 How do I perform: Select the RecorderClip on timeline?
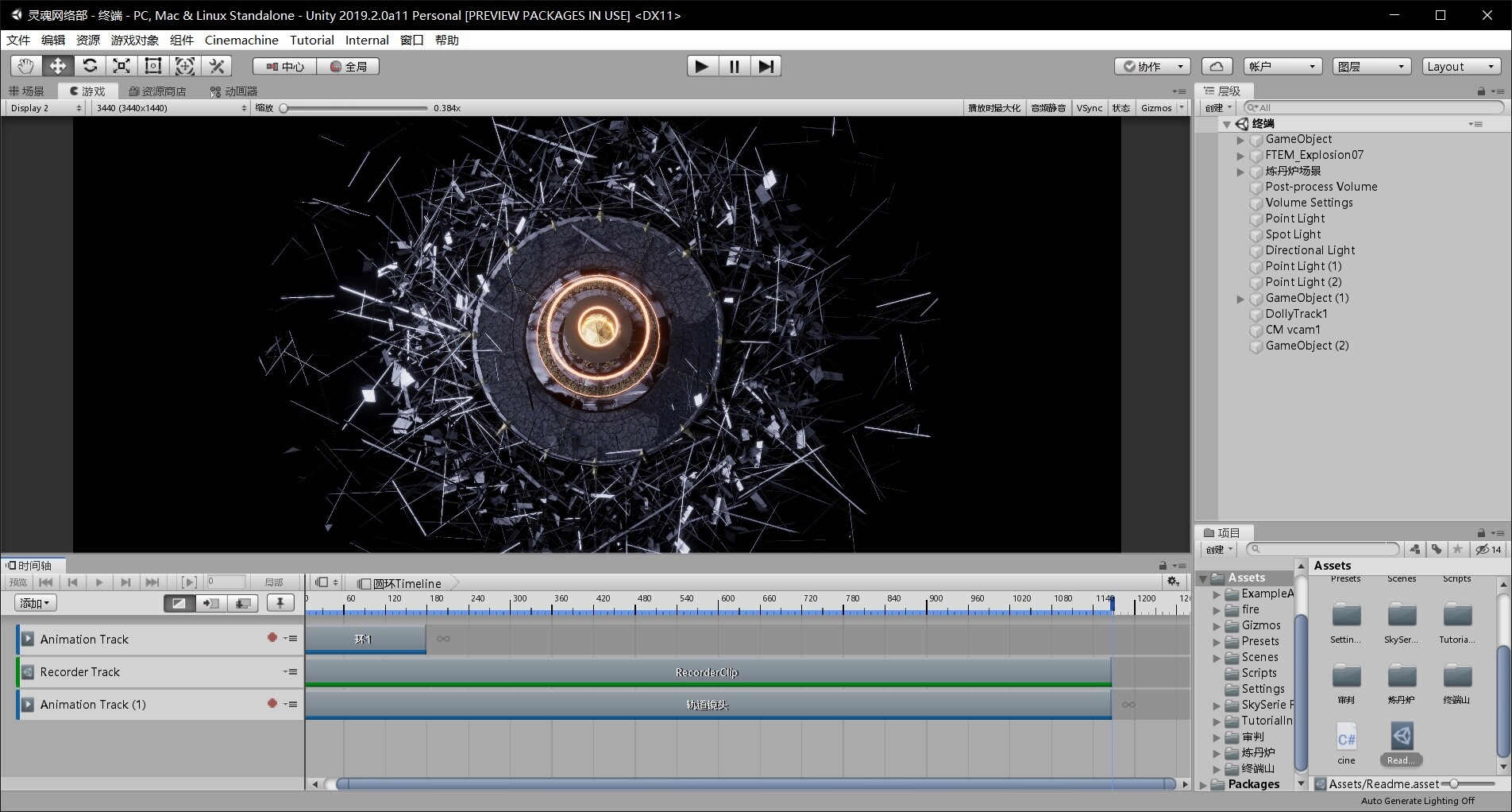click(x=707, y=672)
